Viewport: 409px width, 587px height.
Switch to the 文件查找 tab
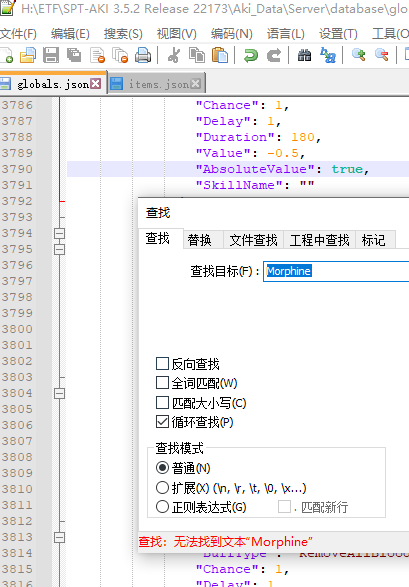click(253, 240)
